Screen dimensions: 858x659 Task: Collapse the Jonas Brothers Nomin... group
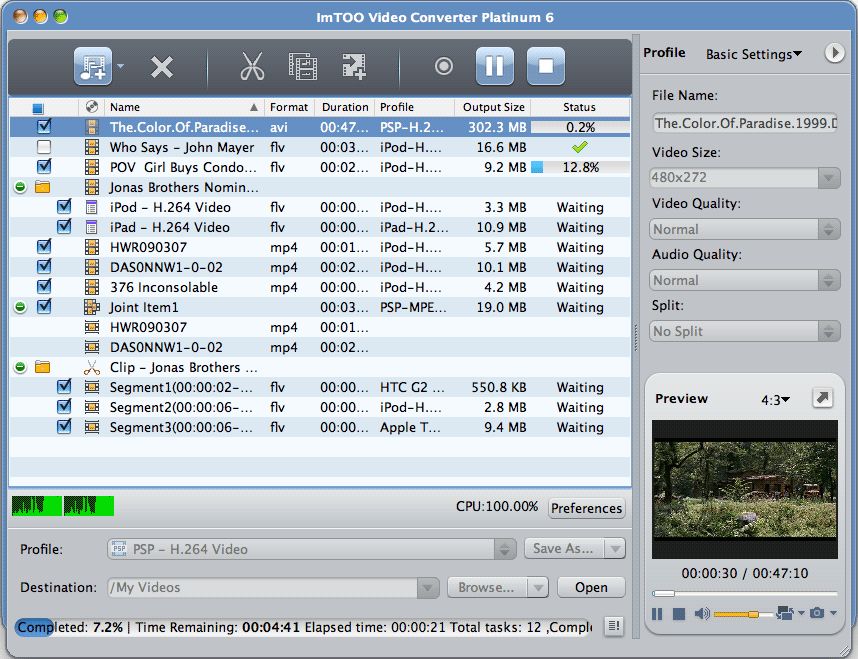(x=20, y=187)
